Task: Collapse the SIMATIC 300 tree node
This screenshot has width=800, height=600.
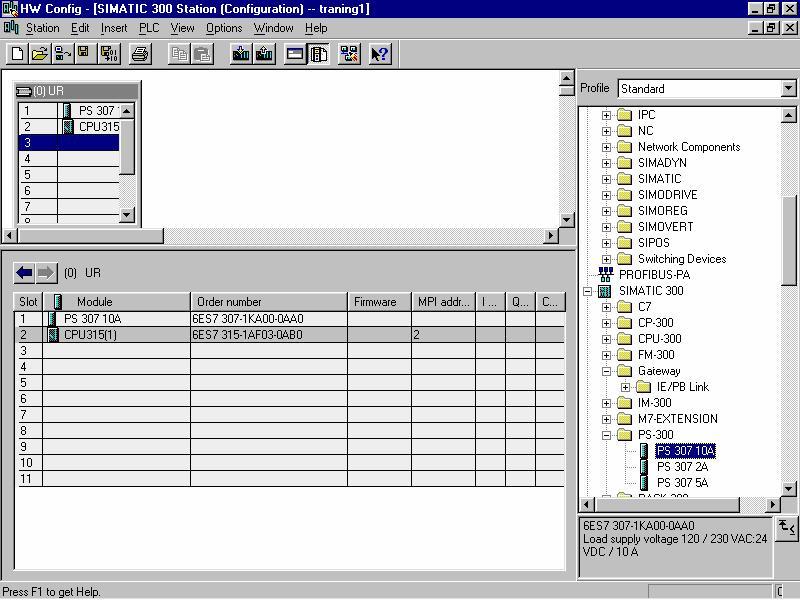Action: [x=588, y=291]
